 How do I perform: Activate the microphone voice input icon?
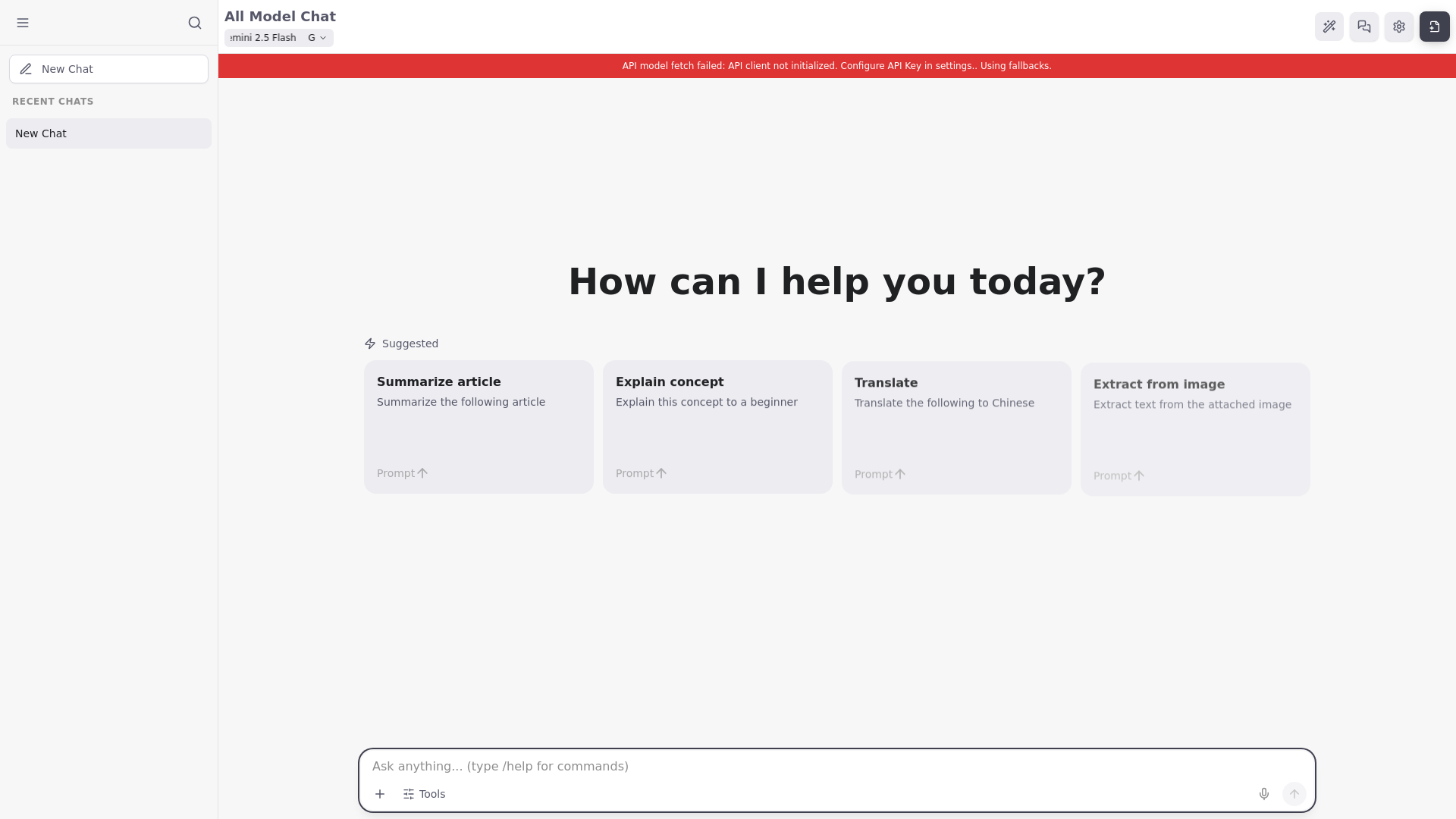pos(1264,794)
